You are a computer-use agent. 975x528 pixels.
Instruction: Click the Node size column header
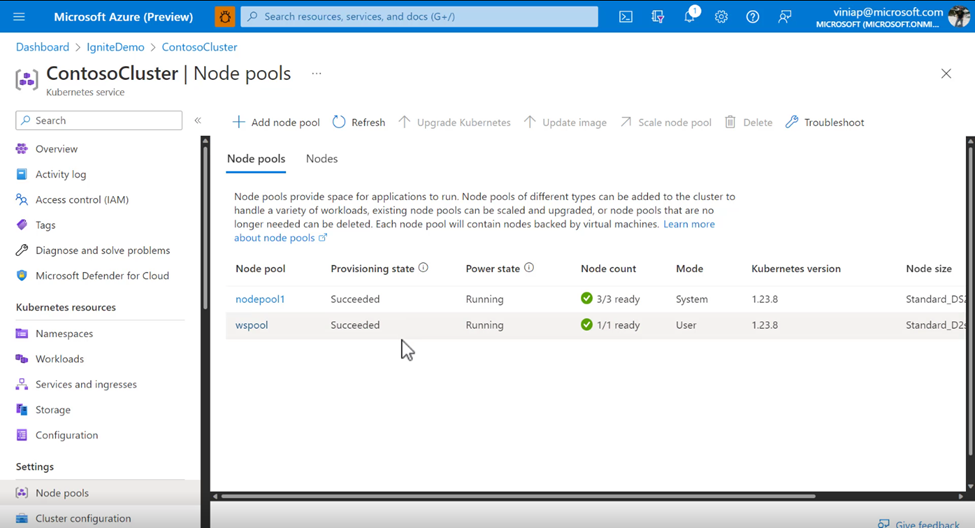[x=928, y=269]
